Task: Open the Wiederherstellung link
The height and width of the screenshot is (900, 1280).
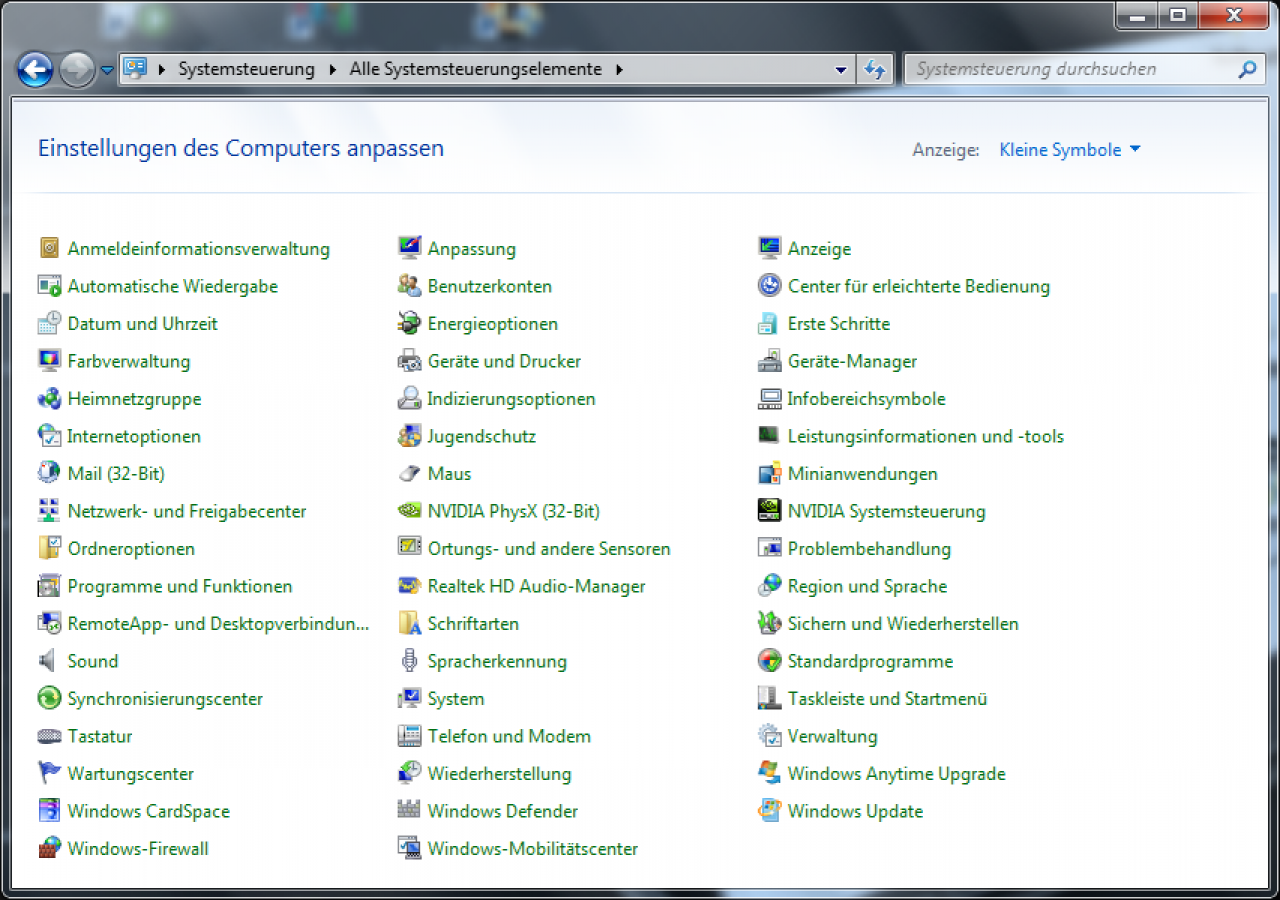Action: (499, 773)
